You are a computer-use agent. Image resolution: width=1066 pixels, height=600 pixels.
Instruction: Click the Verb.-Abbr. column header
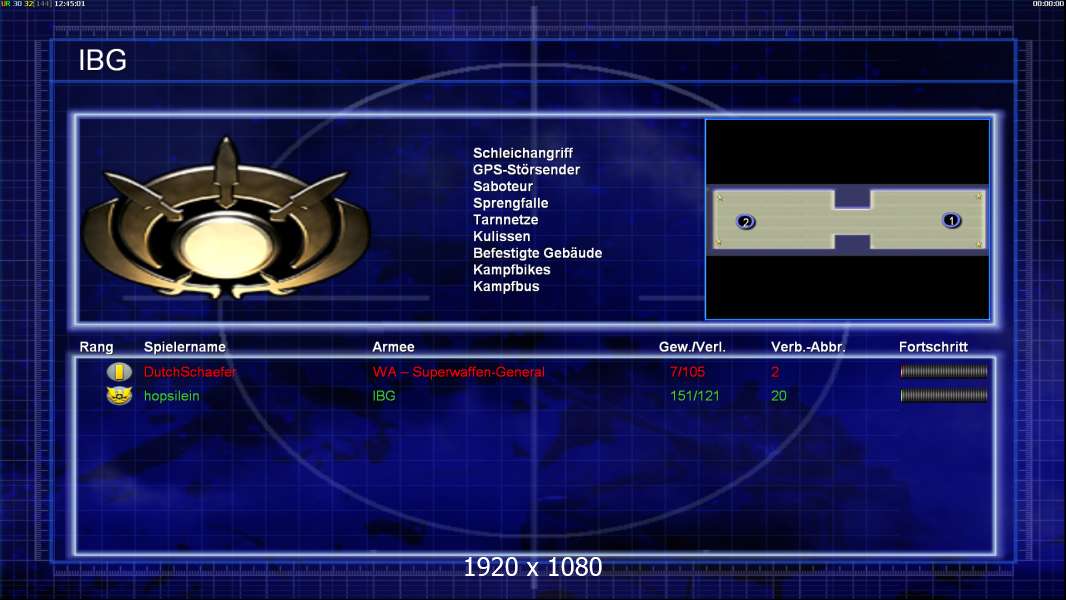coord(808,347)
